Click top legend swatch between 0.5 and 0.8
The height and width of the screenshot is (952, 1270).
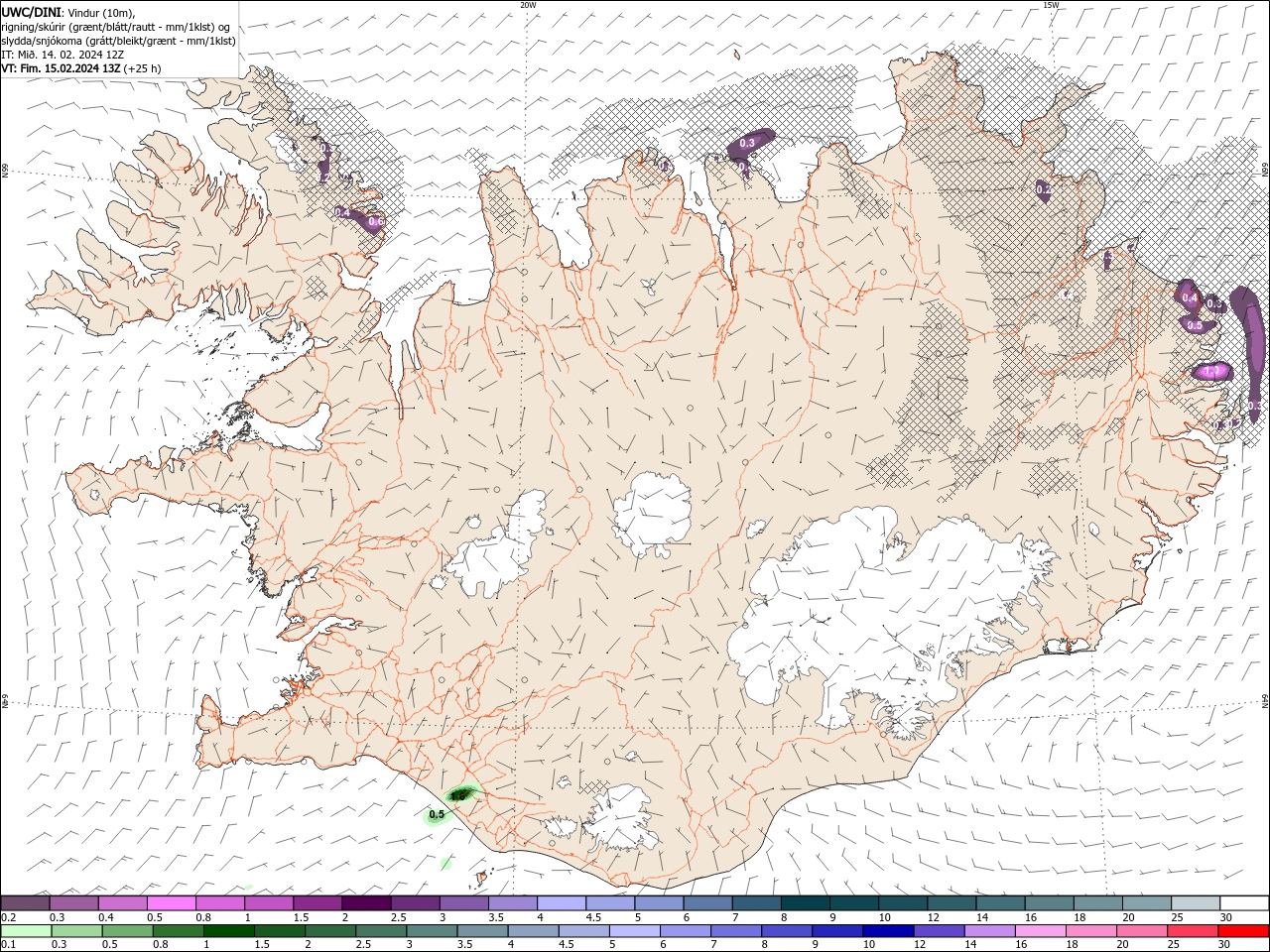tap(171, 903)
